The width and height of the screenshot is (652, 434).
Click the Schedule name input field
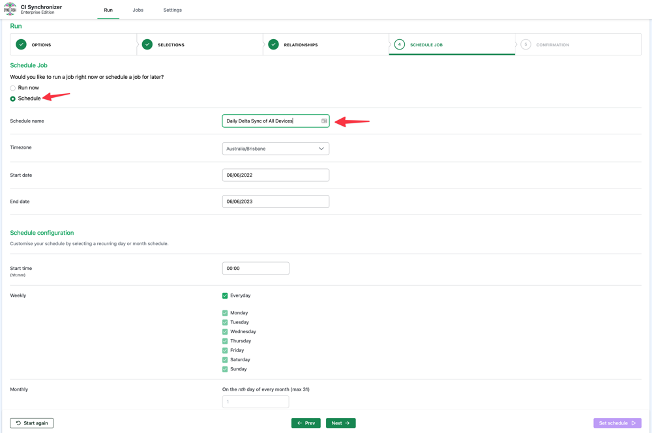(x=276, y=121)
